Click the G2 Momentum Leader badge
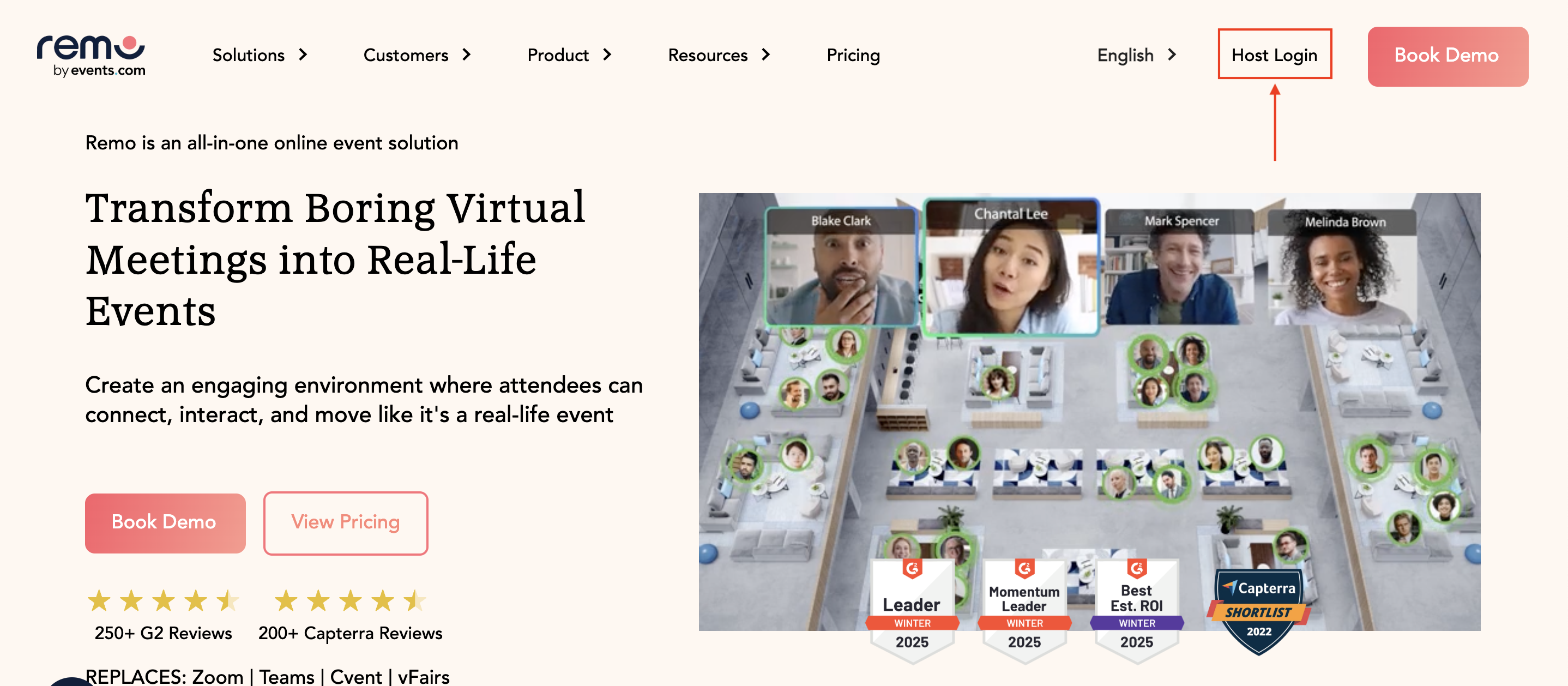1568x686 pixels. [x=1024, y=609]
